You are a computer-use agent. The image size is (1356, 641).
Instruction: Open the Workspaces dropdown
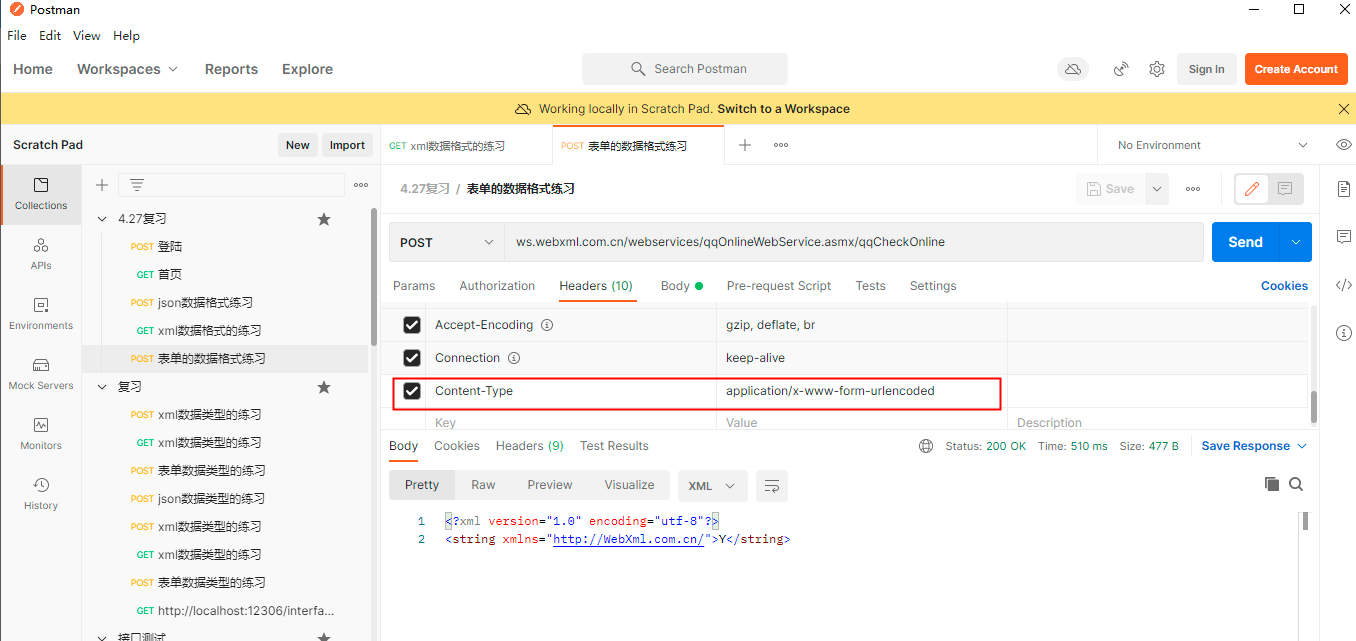click(x=127, y=69)
